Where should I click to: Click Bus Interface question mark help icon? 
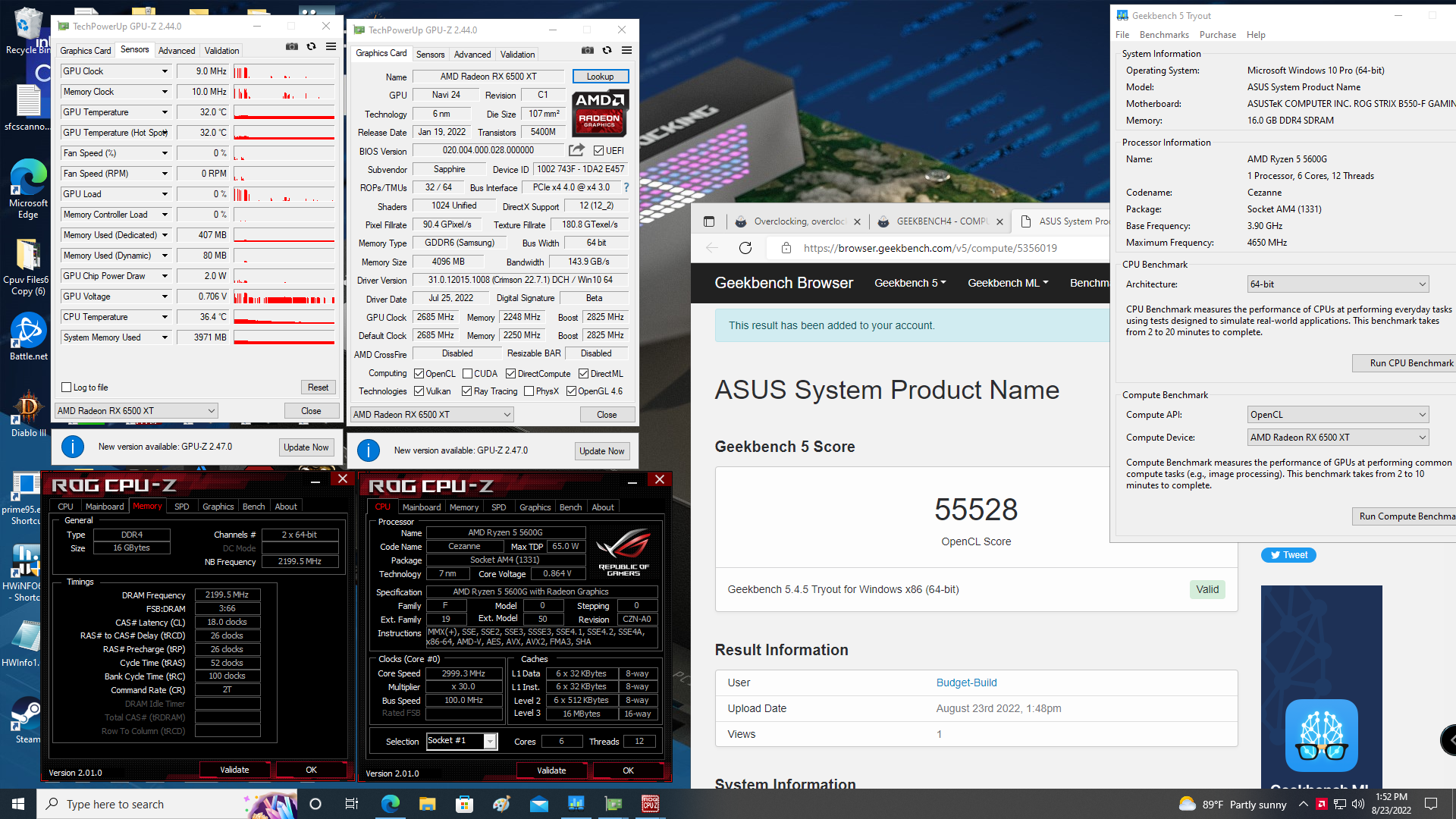626,187
